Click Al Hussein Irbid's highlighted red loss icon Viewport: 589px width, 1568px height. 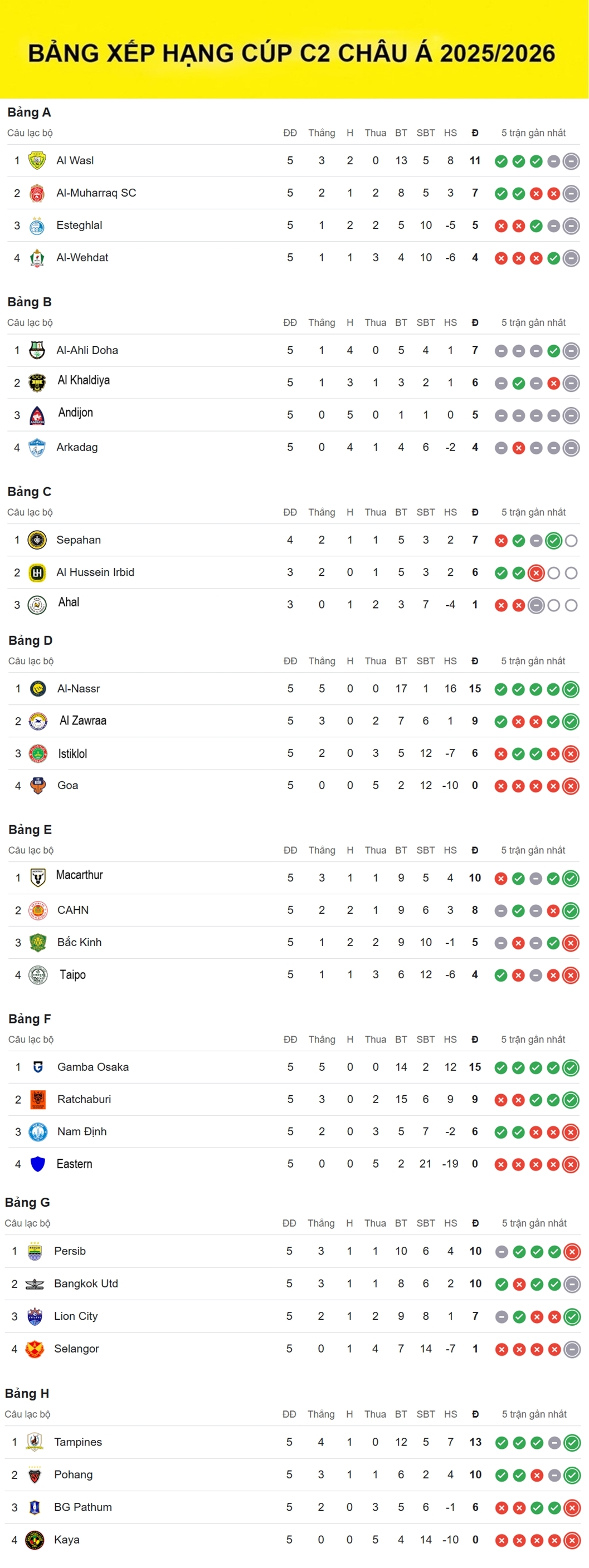pyautogui.click(x=536, y=573)
